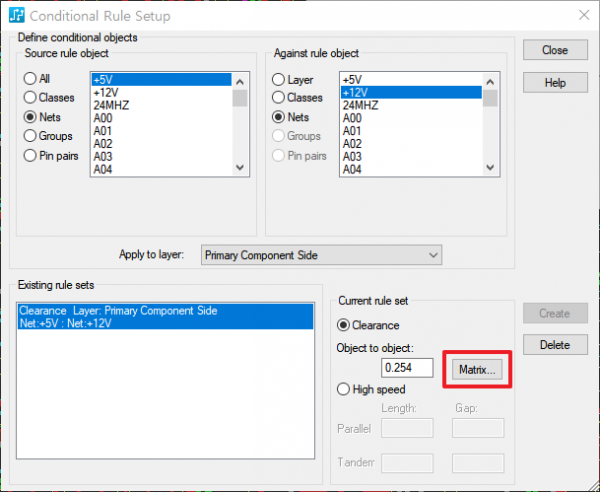The height and width of the screenshot is (492, 600).
Task: Enable the High speed rule radio button
Action: click(x=346, y=389)
